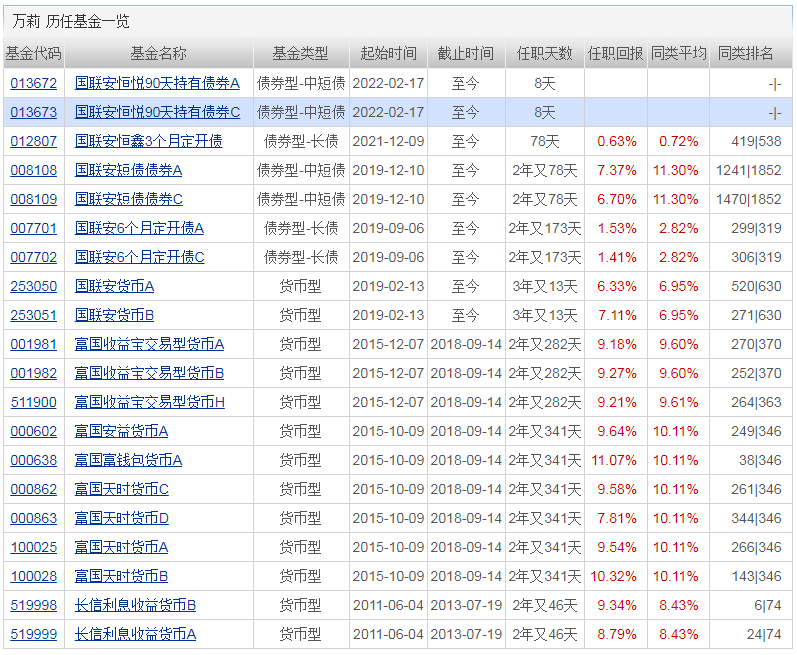Select the 国联安短债债券C link
Screen dimensions: 797x655
click(x=128, y=199)
